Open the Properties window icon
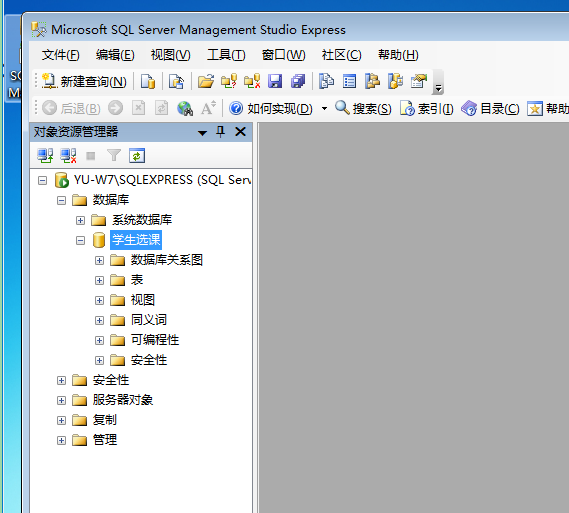 coord(419,81)
